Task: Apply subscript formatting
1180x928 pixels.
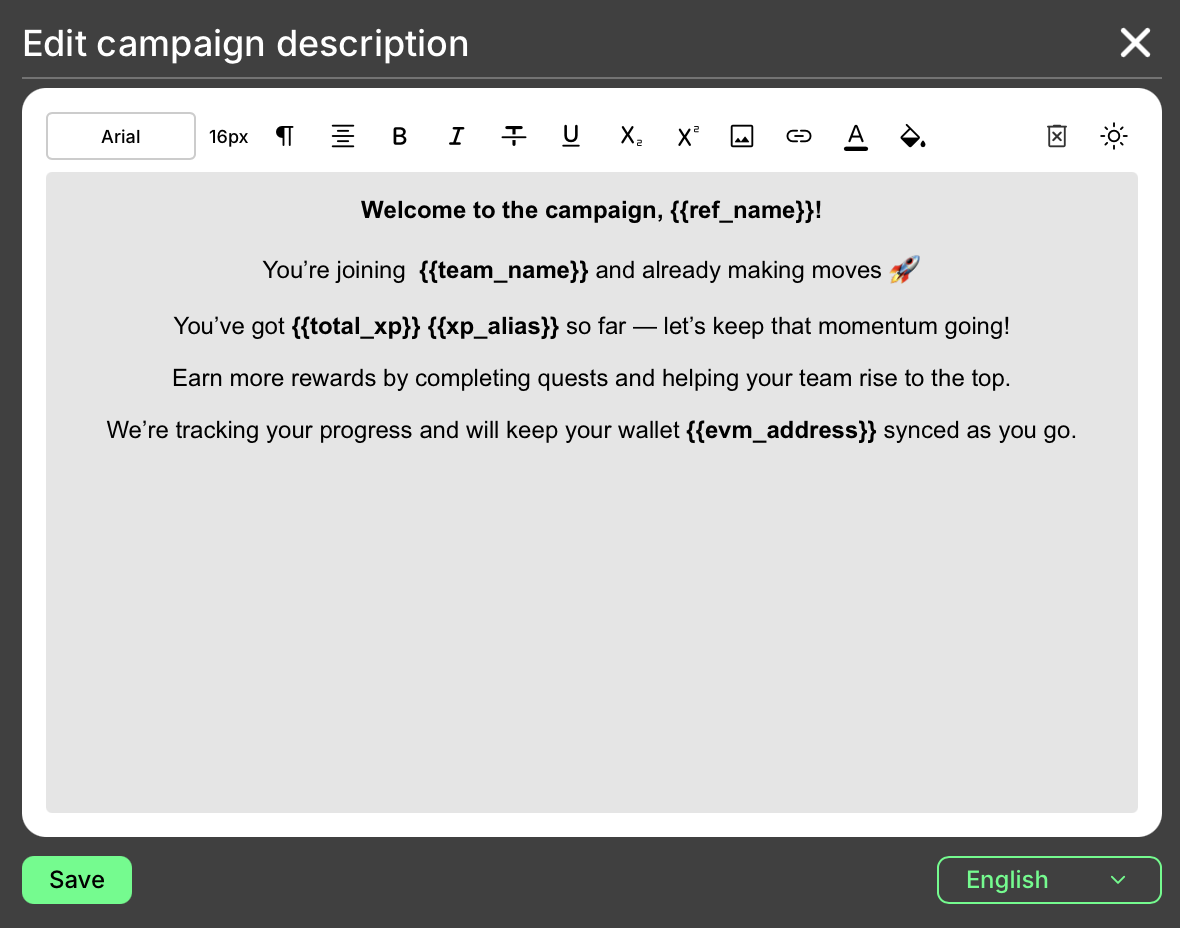Action: 629,137
